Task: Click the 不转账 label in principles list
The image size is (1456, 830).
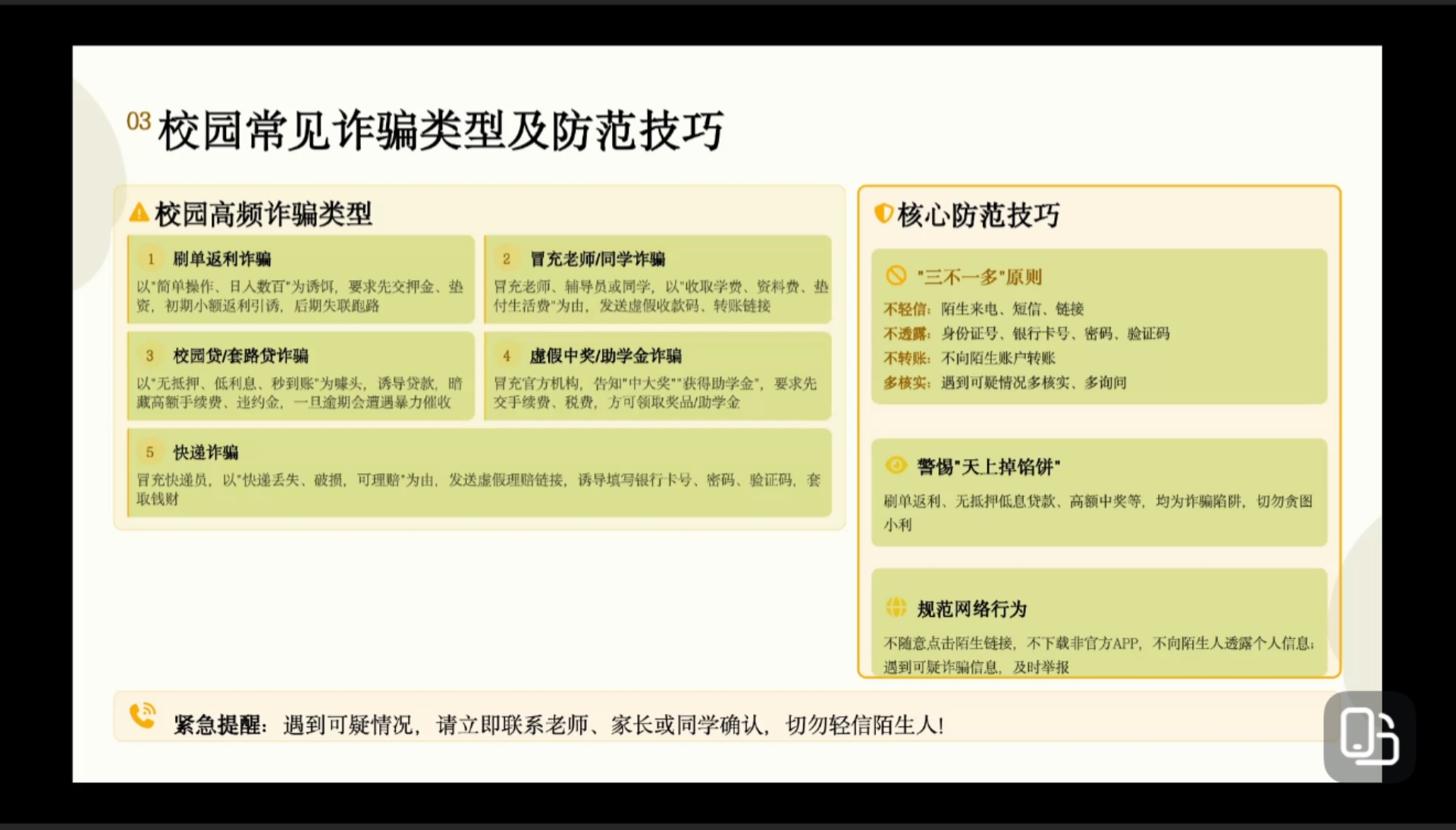Action: pos(906,358)
